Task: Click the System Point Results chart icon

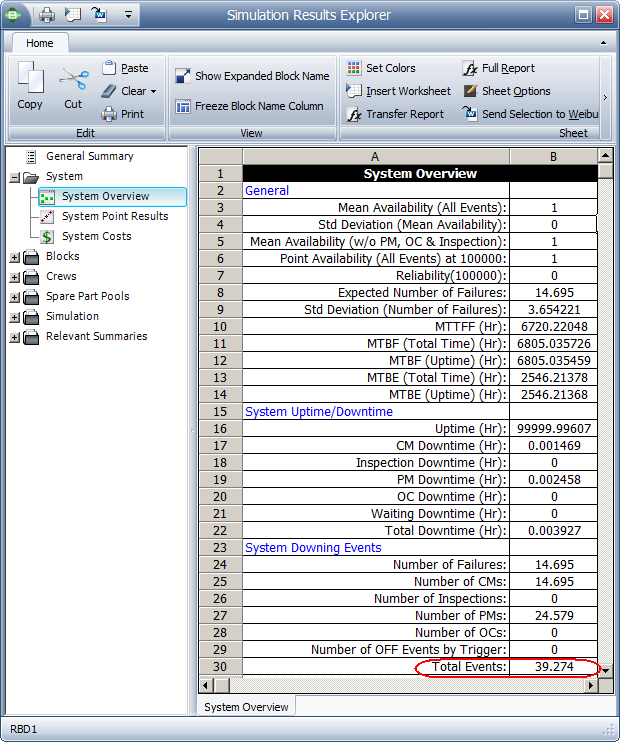Action: [x=47, y=217]
